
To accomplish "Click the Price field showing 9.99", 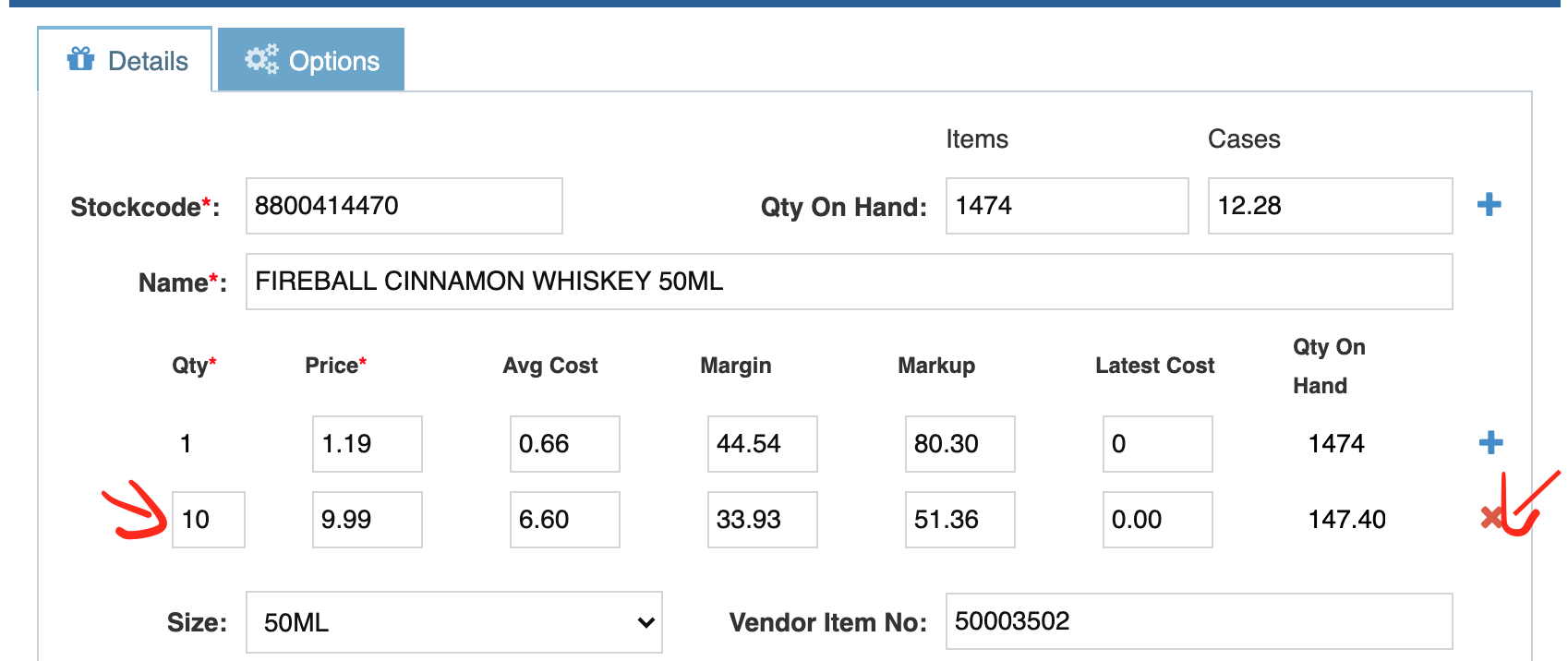I will pyautogui.click(x=368, y=520).
